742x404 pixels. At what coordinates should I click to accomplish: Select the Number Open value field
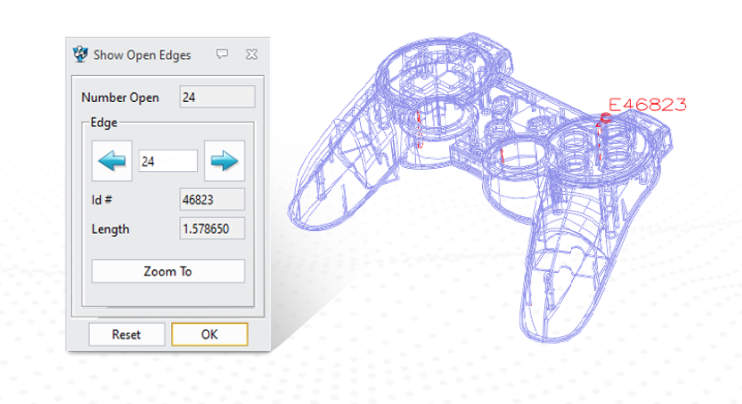(x=217, y=97)
